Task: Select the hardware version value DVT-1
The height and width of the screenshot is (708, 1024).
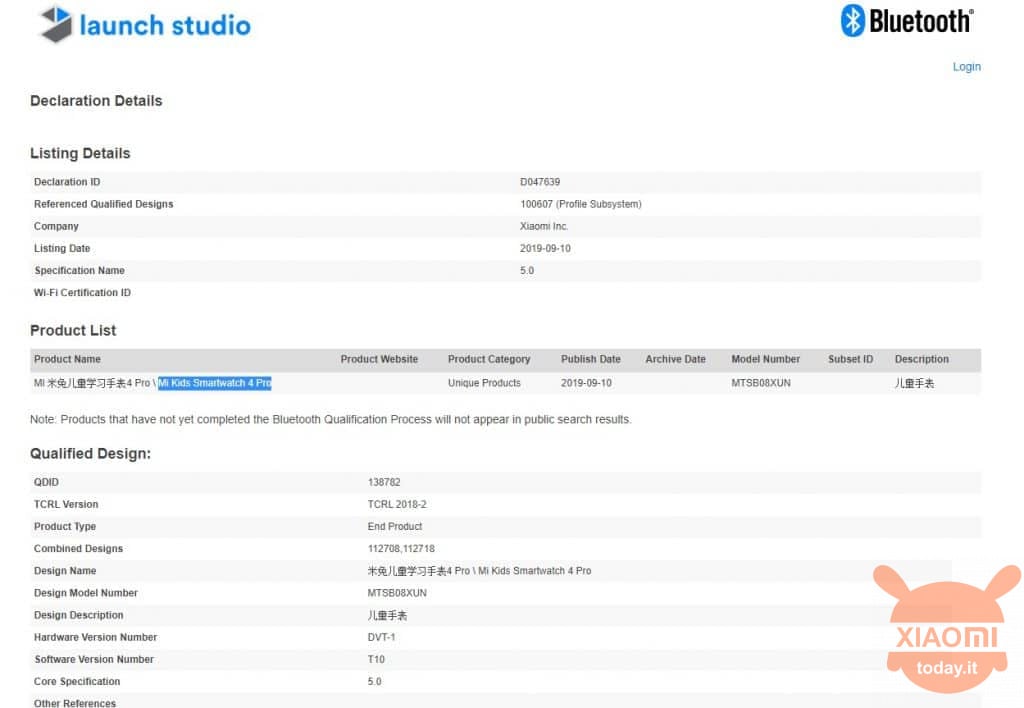Action: pos(381,637)
